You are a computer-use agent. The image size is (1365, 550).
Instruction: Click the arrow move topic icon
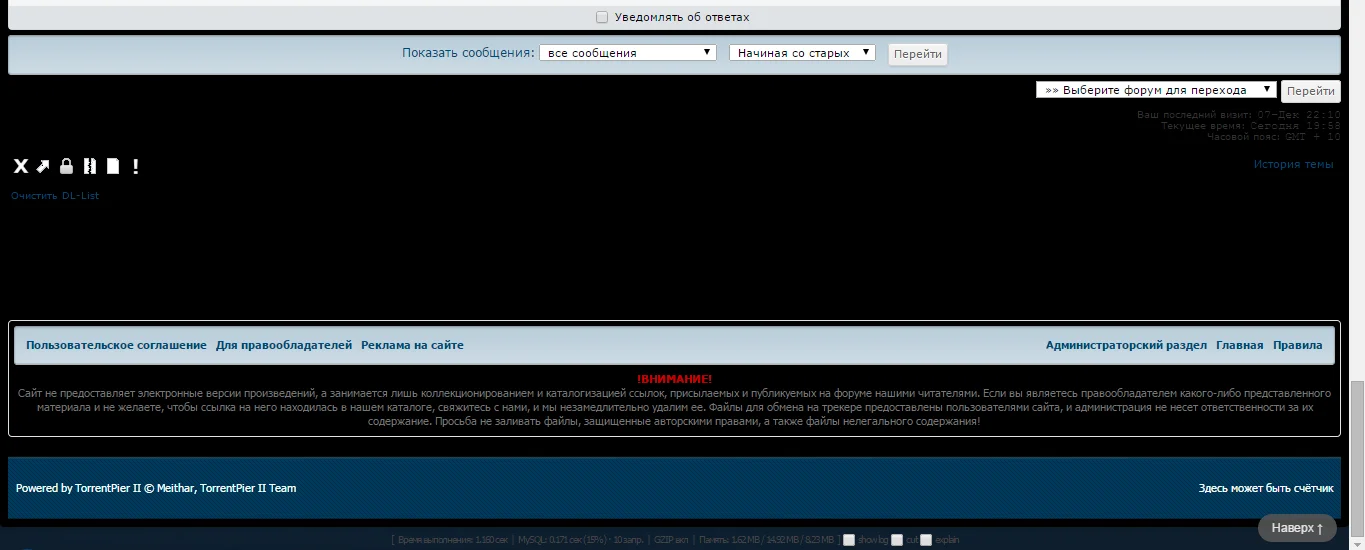click(43, 166)
